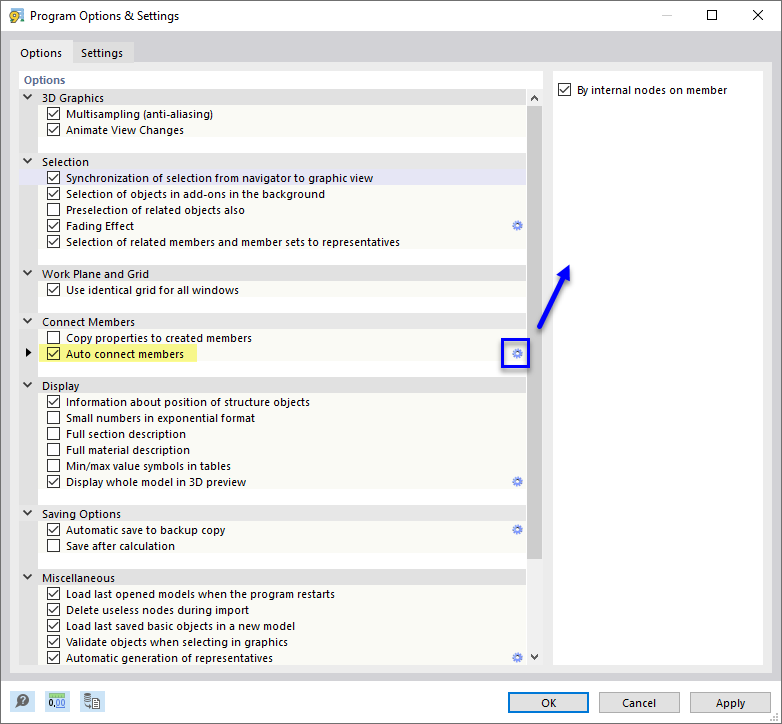Uncheck Delete useless nodes during import
This screenshot has width=782, height=724.
[53, 610]
